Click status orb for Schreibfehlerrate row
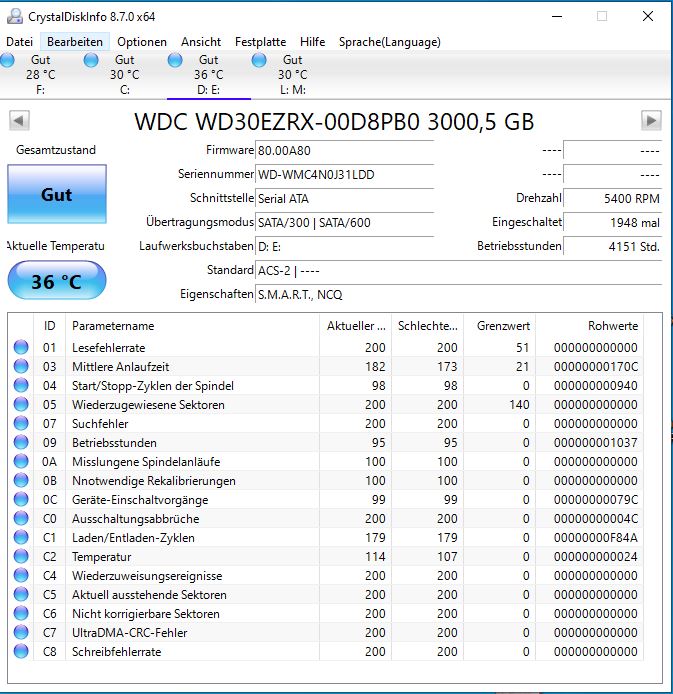Viewport: 673px width, 694px height. (x=21, y=652)
